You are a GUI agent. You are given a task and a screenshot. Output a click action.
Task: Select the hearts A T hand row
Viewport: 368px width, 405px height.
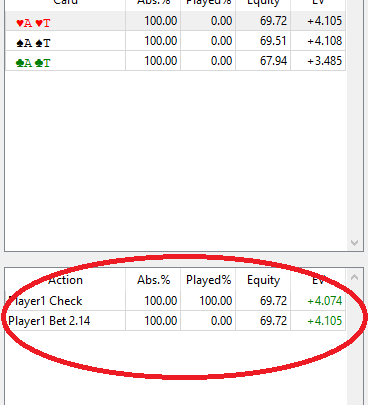point(176,21)
